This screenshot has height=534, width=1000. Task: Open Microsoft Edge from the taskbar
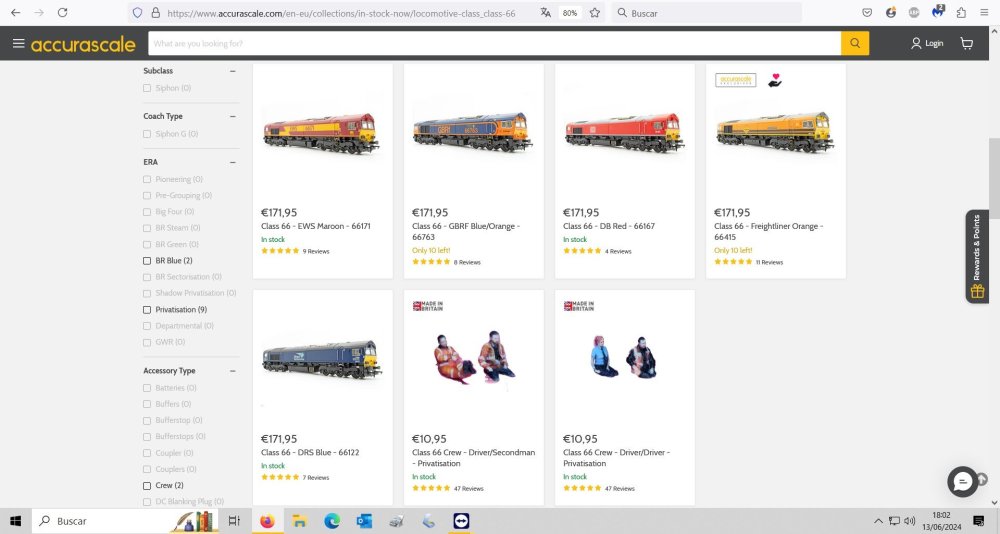point(332,521)
